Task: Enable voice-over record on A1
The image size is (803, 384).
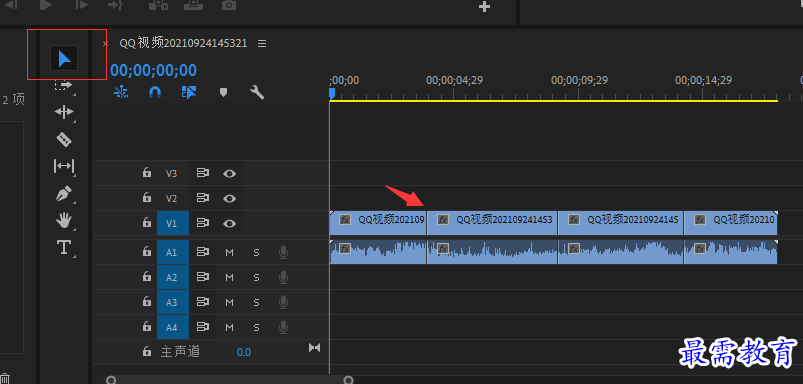Action: [x=283, y=252]
